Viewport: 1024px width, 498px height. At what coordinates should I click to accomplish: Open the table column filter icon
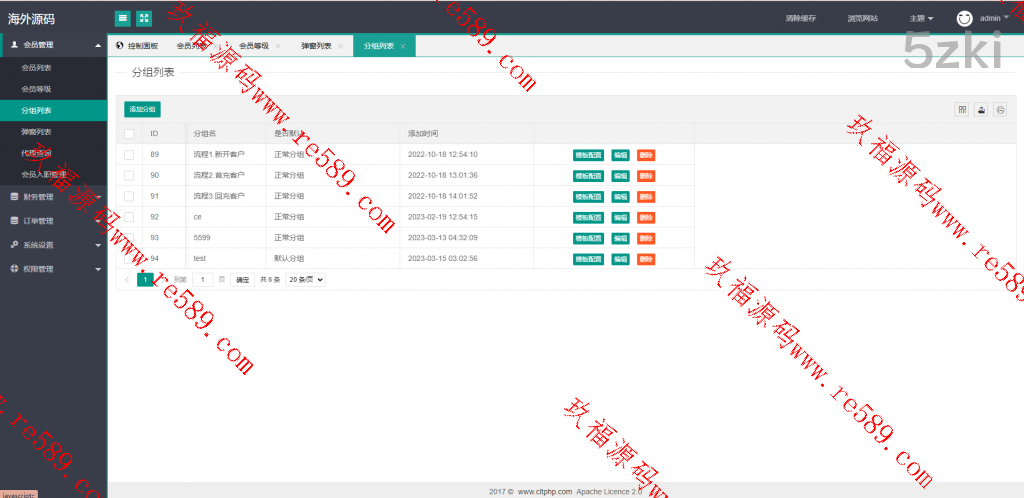coord(962,110)
